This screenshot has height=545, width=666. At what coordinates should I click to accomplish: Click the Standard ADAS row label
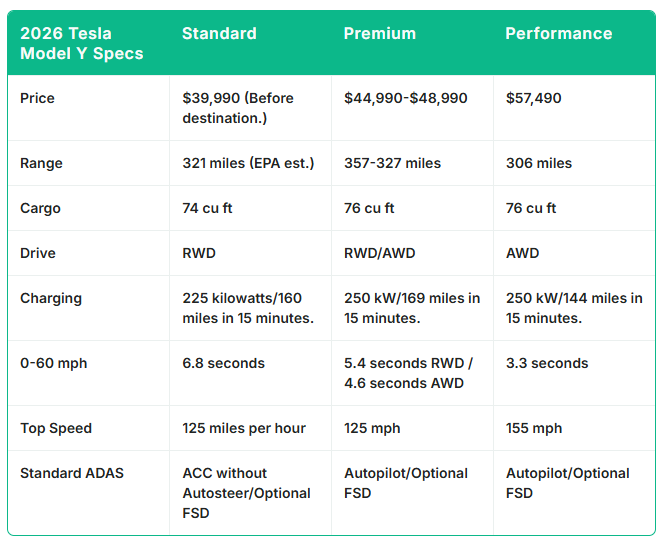coord(72,473)
